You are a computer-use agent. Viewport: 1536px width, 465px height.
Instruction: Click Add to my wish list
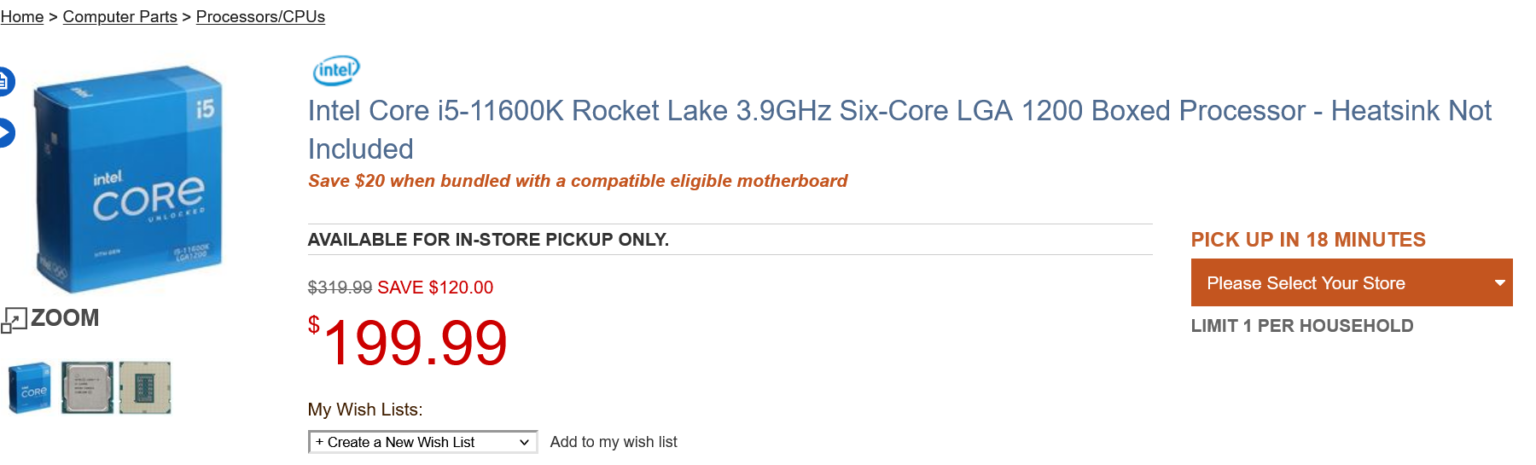(613, 442)
